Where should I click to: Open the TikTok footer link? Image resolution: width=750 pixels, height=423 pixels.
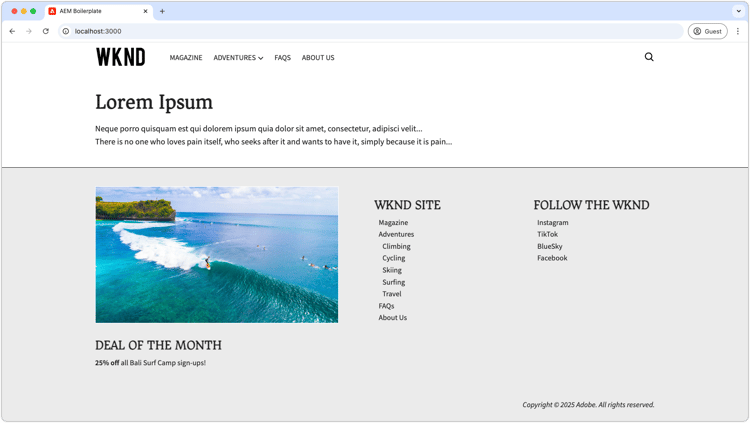pos(547,234)
